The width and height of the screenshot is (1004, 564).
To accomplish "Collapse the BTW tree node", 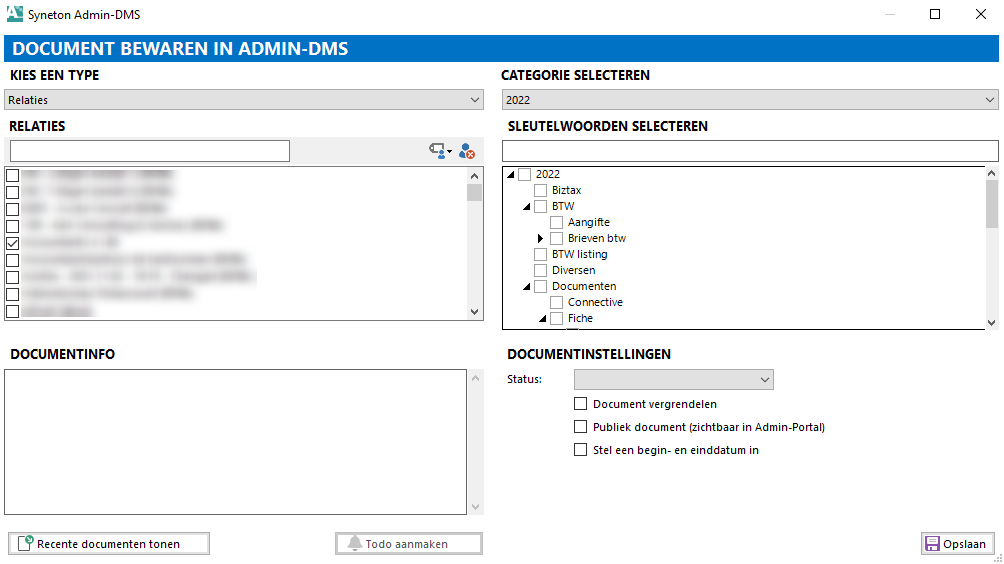I will point(526,207).
